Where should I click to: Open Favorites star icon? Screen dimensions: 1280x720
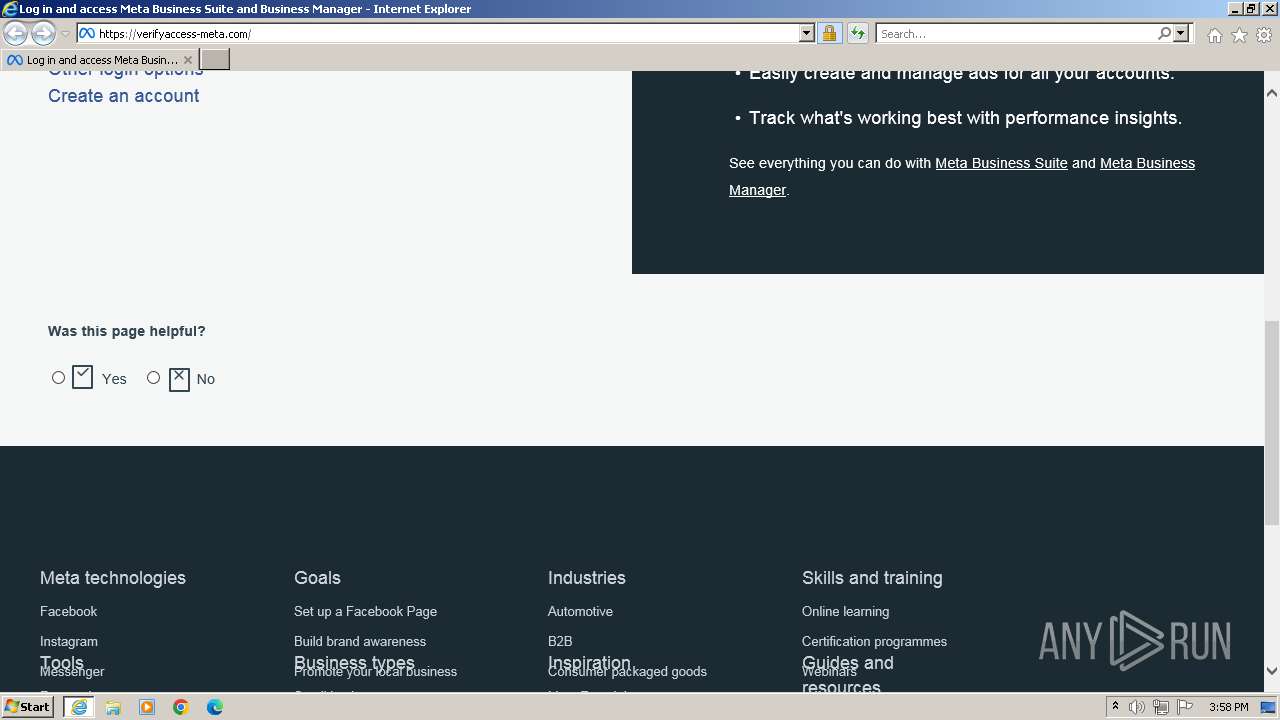1239,35
